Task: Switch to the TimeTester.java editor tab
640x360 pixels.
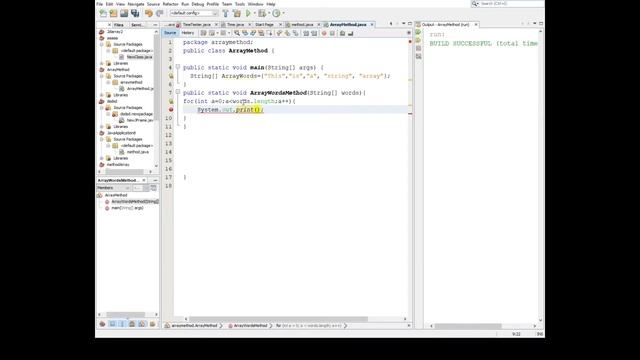Action: (196, 25)
